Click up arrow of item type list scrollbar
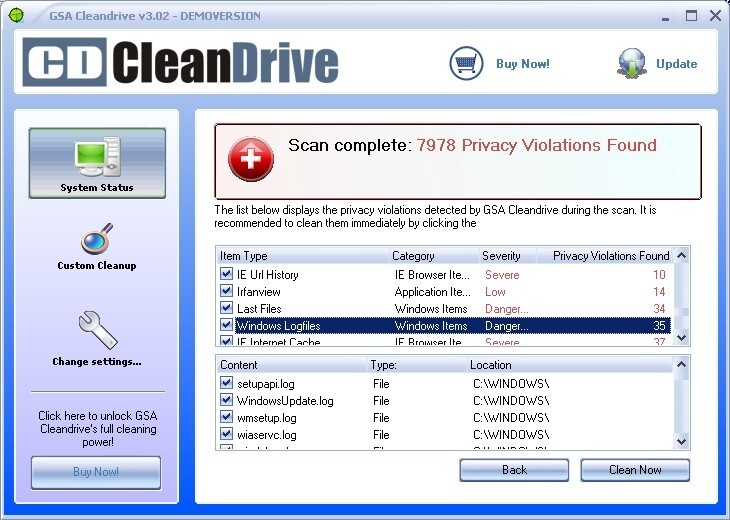730x520 pixels. coord(682,255)
